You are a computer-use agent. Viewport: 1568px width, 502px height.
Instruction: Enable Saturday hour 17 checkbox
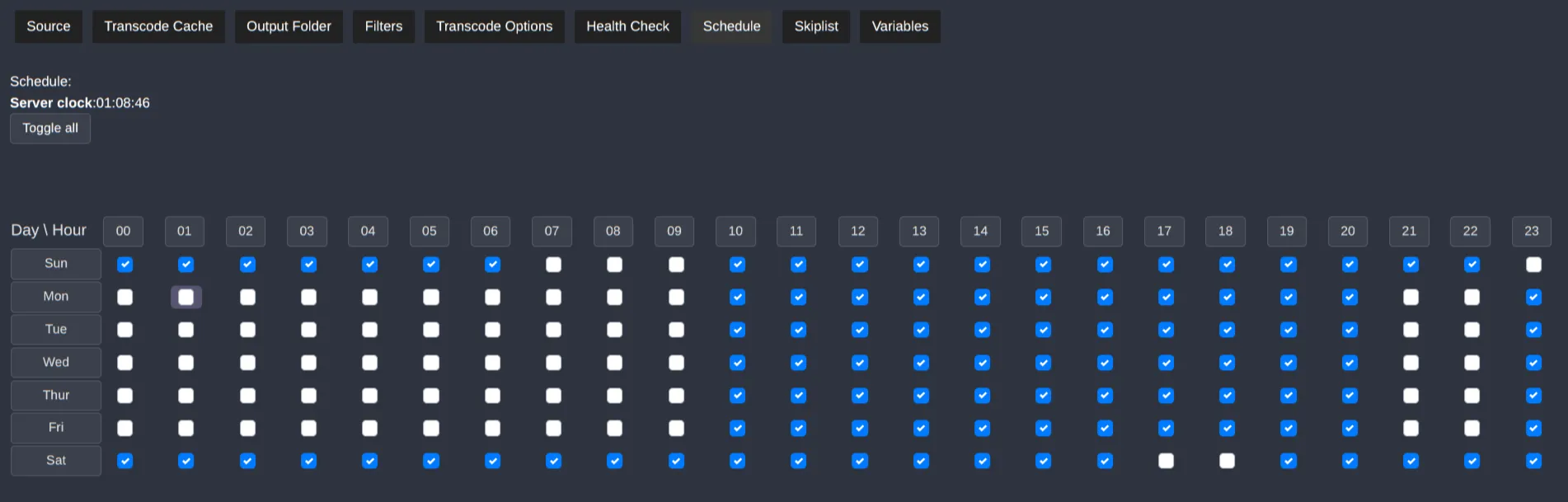1166,461
